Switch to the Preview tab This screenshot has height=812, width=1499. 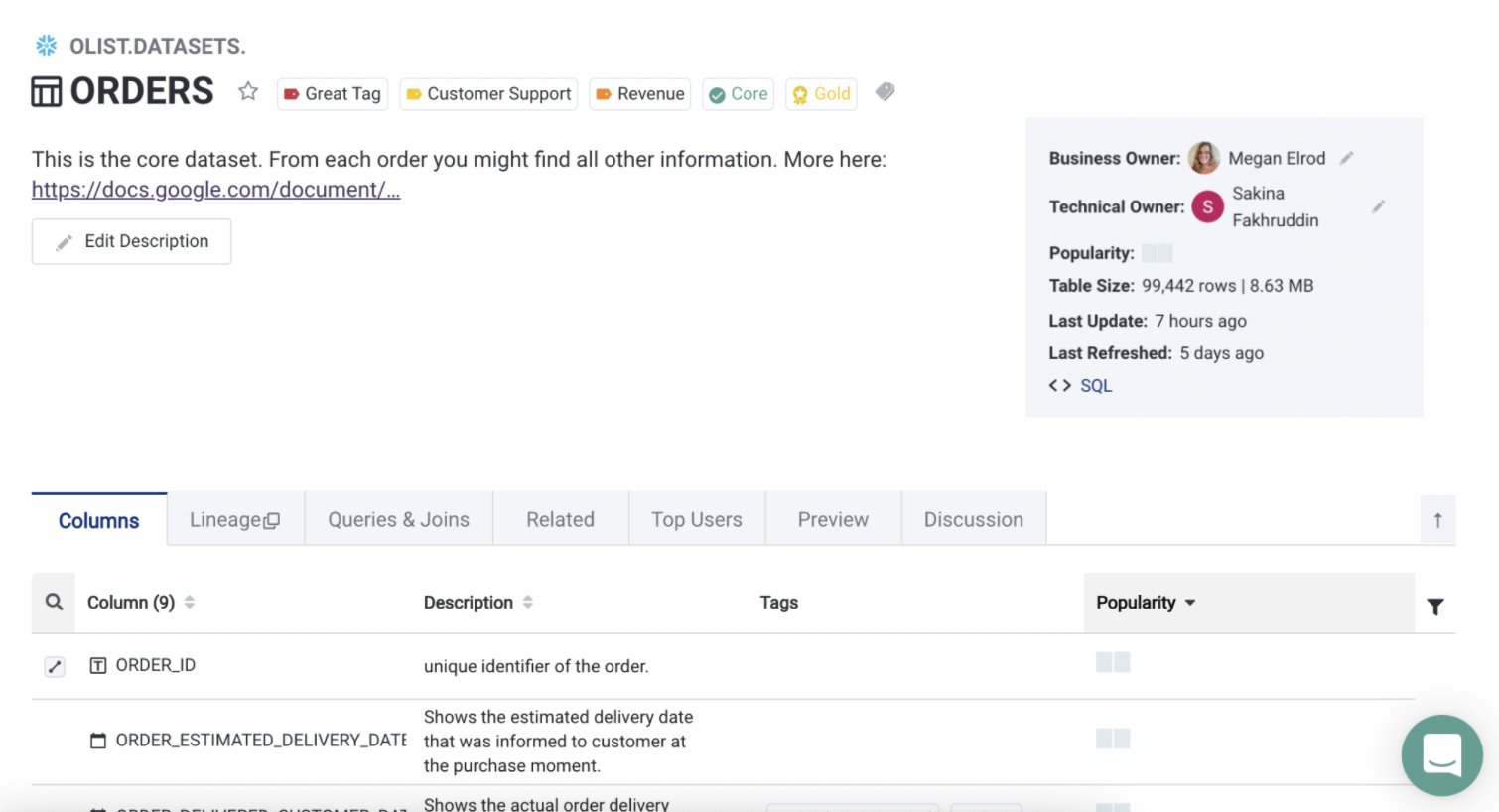(x=833, y=520)
